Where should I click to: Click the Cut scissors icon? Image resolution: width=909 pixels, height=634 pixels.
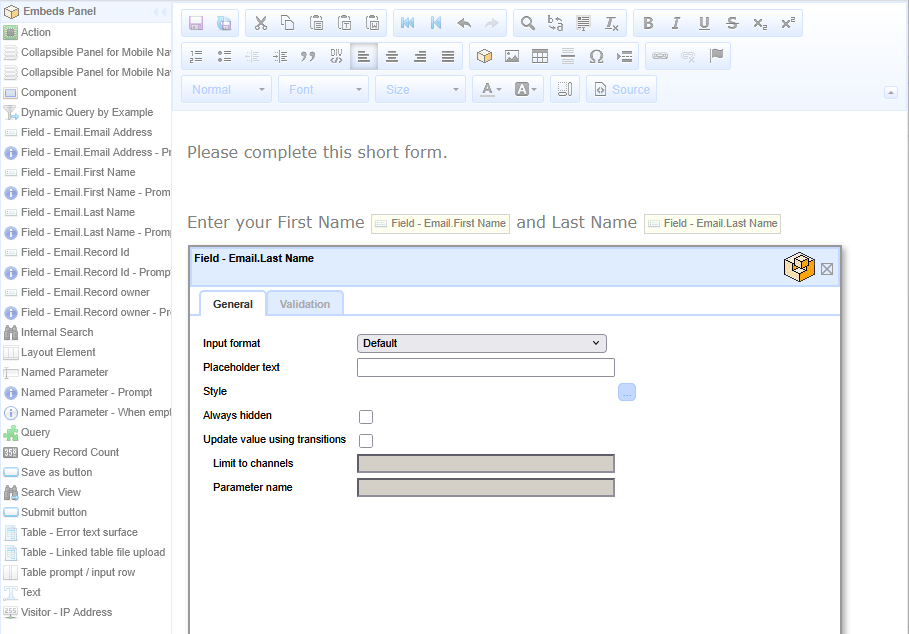coord(259,23)
